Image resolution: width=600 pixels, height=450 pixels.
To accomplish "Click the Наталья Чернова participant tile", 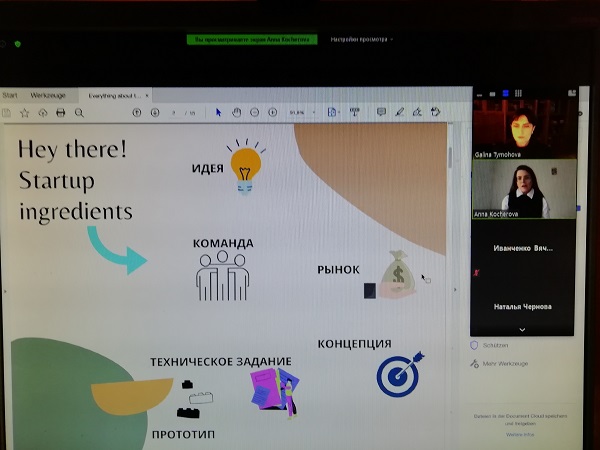I will pos(523,307).
